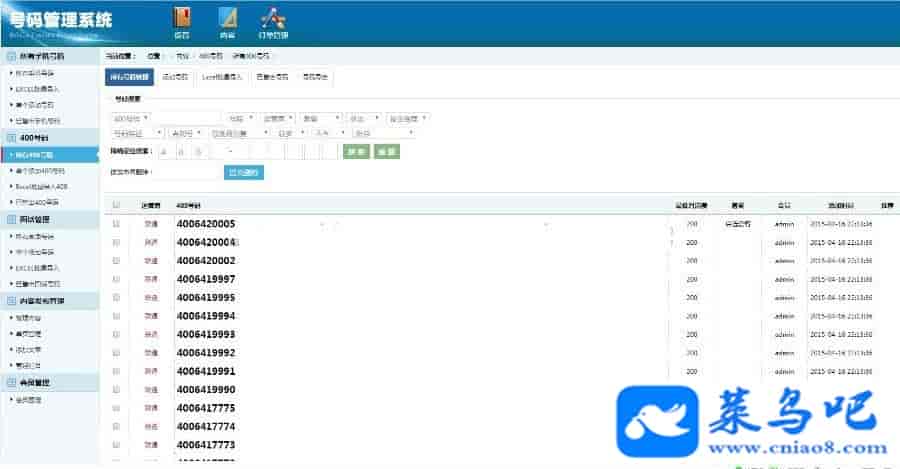Click the light blue button below precise search
Image resolution: width=900 pixels, height=469 pixels.
[244, 172]
